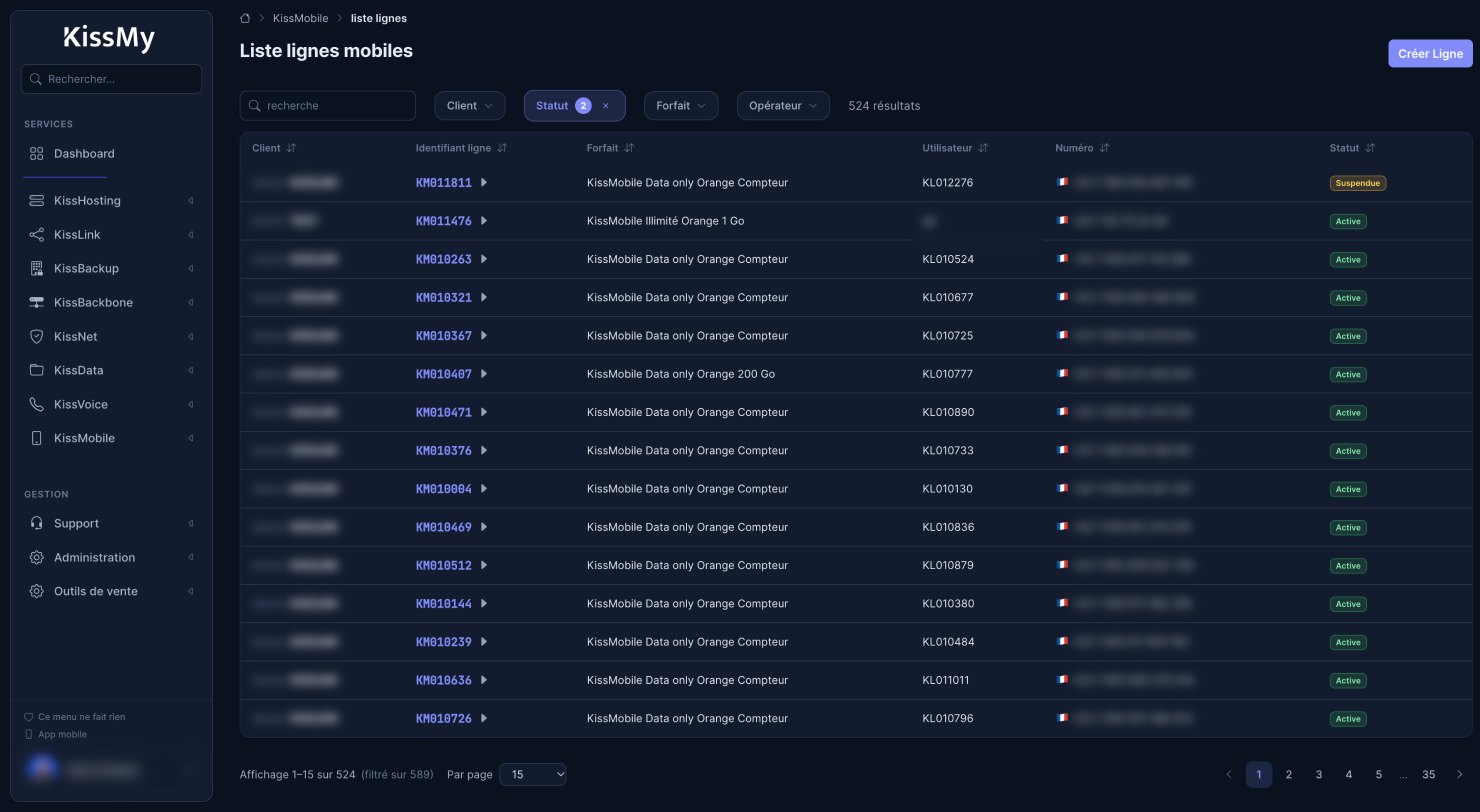Click the KissBackbone icon
Screen dimensions: 1480x812
click(37, 303)
